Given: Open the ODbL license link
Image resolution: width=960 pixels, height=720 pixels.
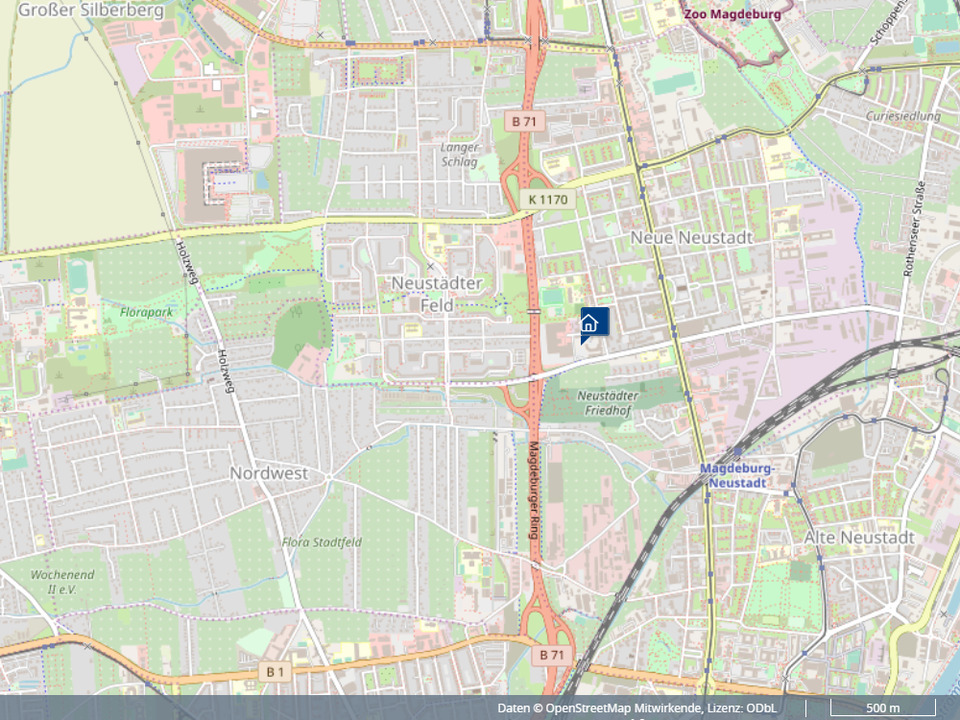Looking at the screenshot, I should pyautogui.click(x=760, y=708).
